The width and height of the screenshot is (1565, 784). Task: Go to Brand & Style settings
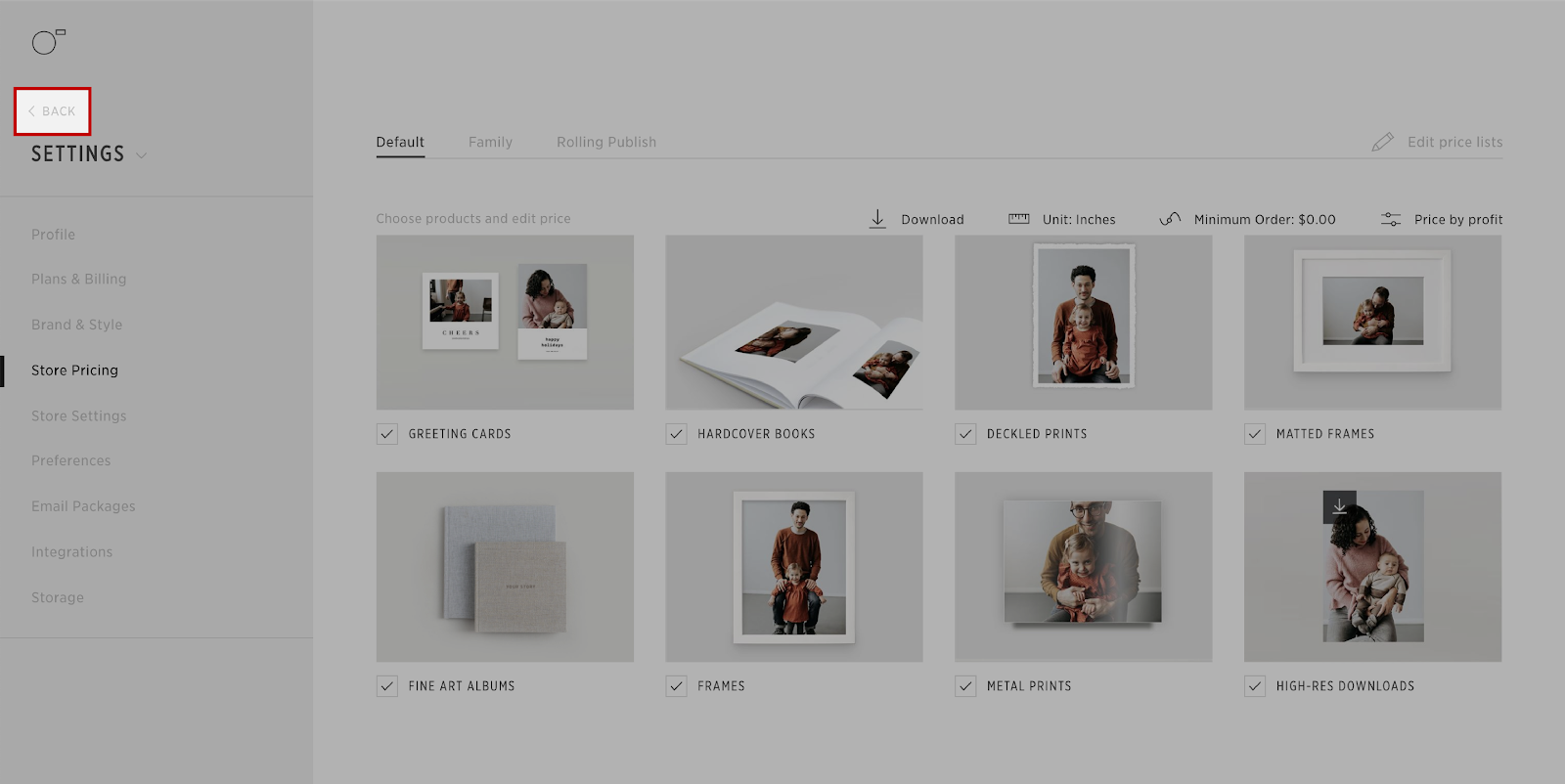tap(76, 325)
